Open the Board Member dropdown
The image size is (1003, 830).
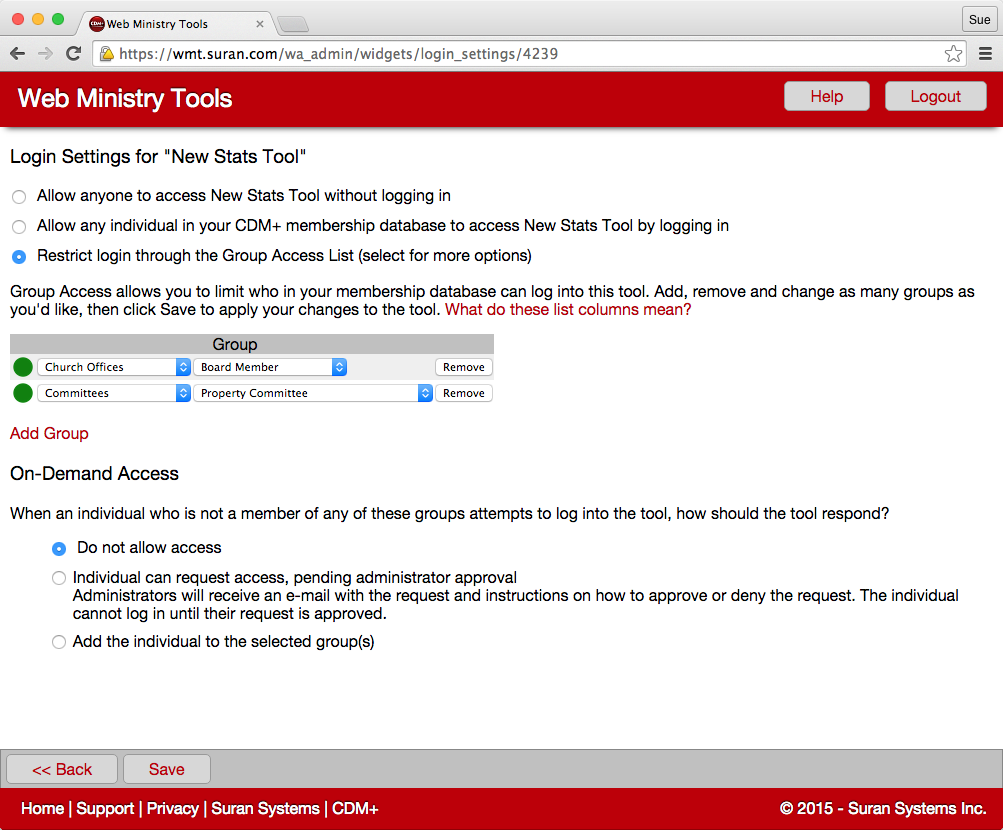coord(270,367)
